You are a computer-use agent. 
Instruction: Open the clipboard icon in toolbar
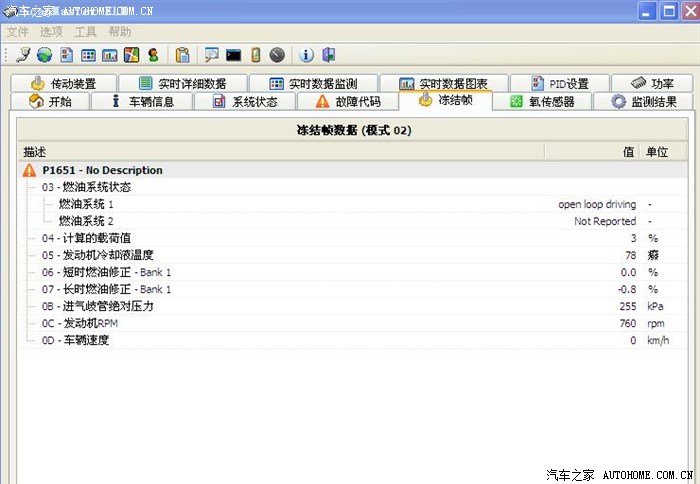point(182,55)
